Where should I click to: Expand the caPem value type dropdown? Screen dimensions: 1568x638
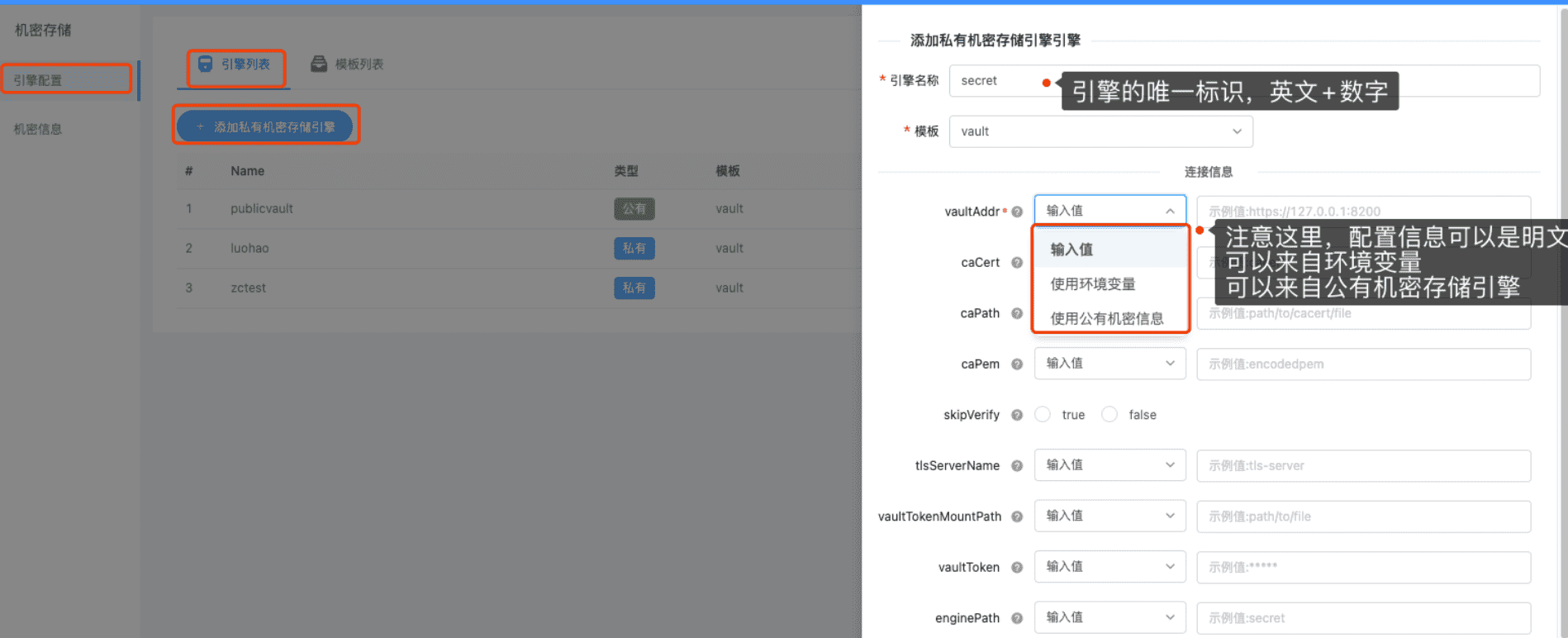coord(1109,364)
